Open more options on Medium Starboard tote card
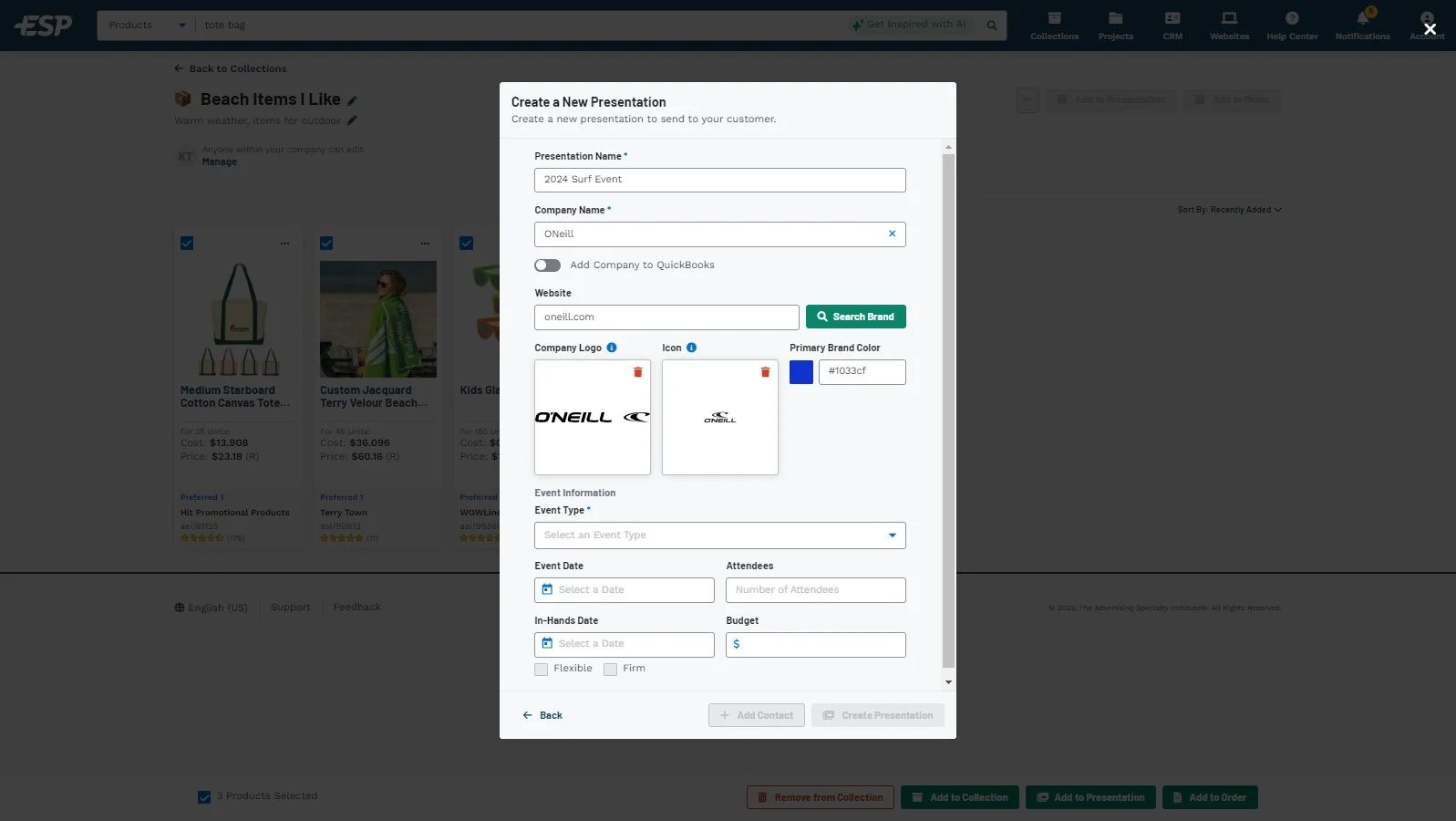The height and width of the screenshot is (821, 1456). pyautogui.click(x=285, y=244)
